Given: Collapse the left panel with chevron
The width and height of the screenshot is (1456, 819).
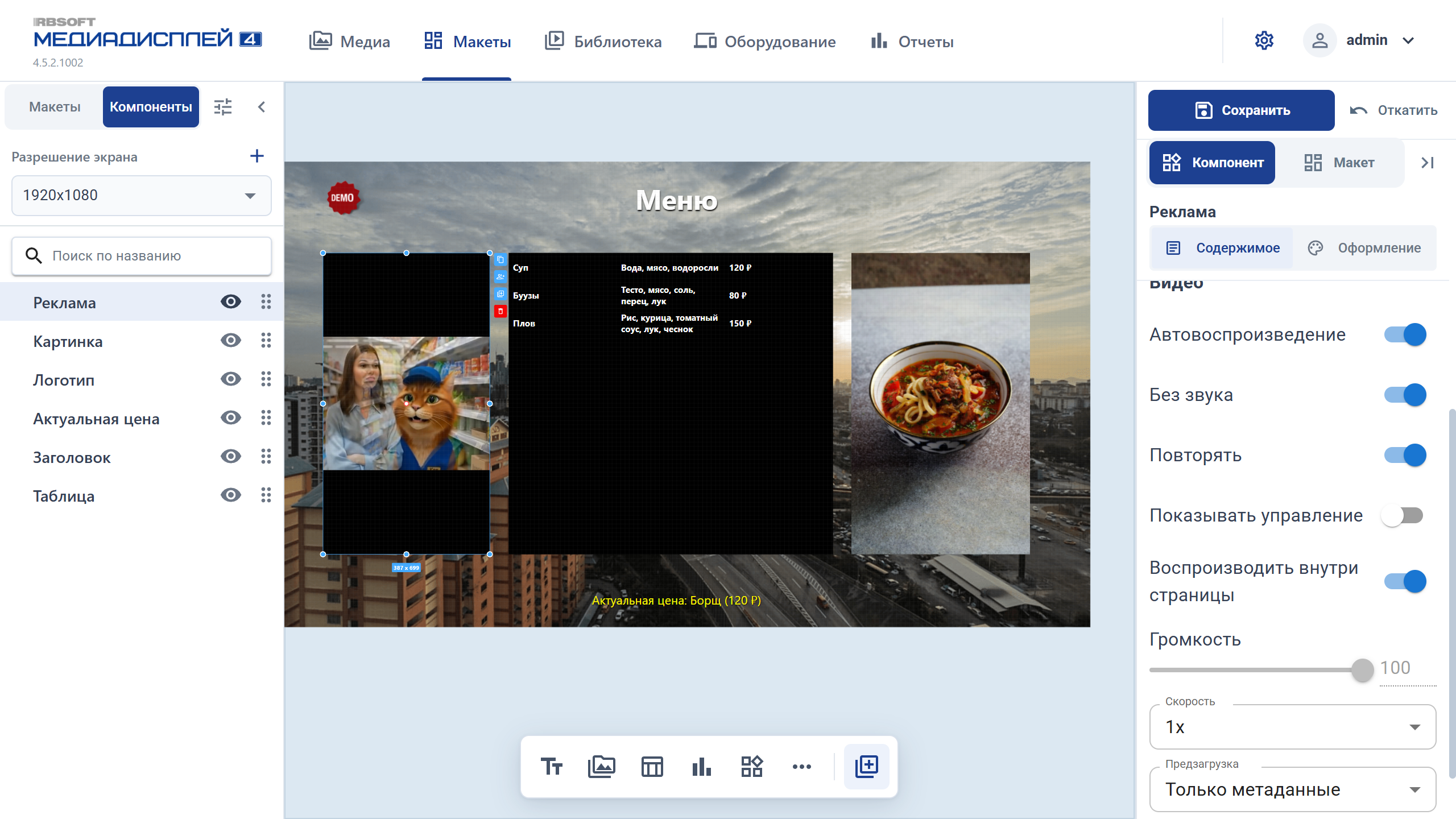Looking at the screenshot, I should pos(262,107).
